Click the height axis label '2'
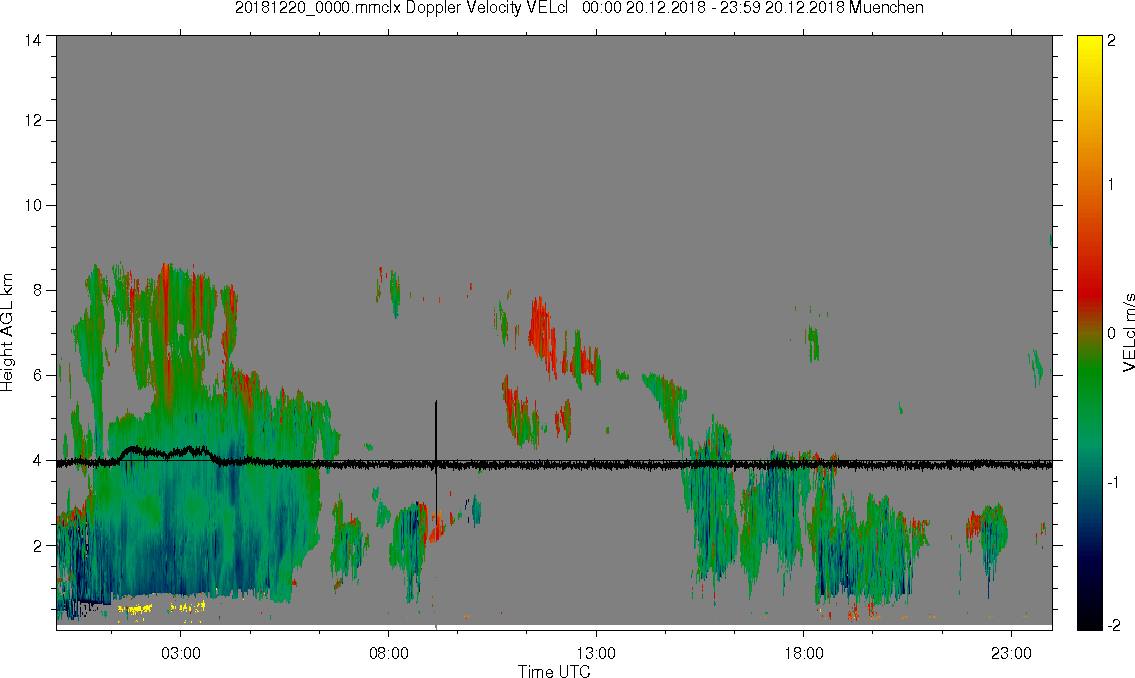Viewport: 1135px width, 678px height. [x=38, y=546]
